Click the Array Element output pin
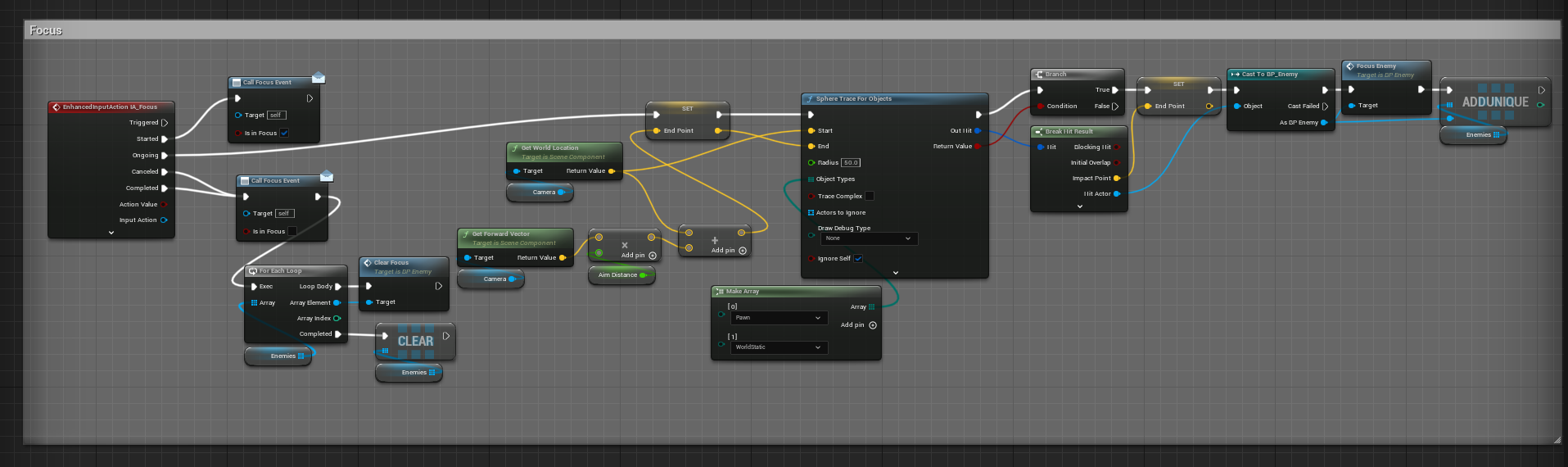This screenshot has height=467, width=1568. coord(337,303)
